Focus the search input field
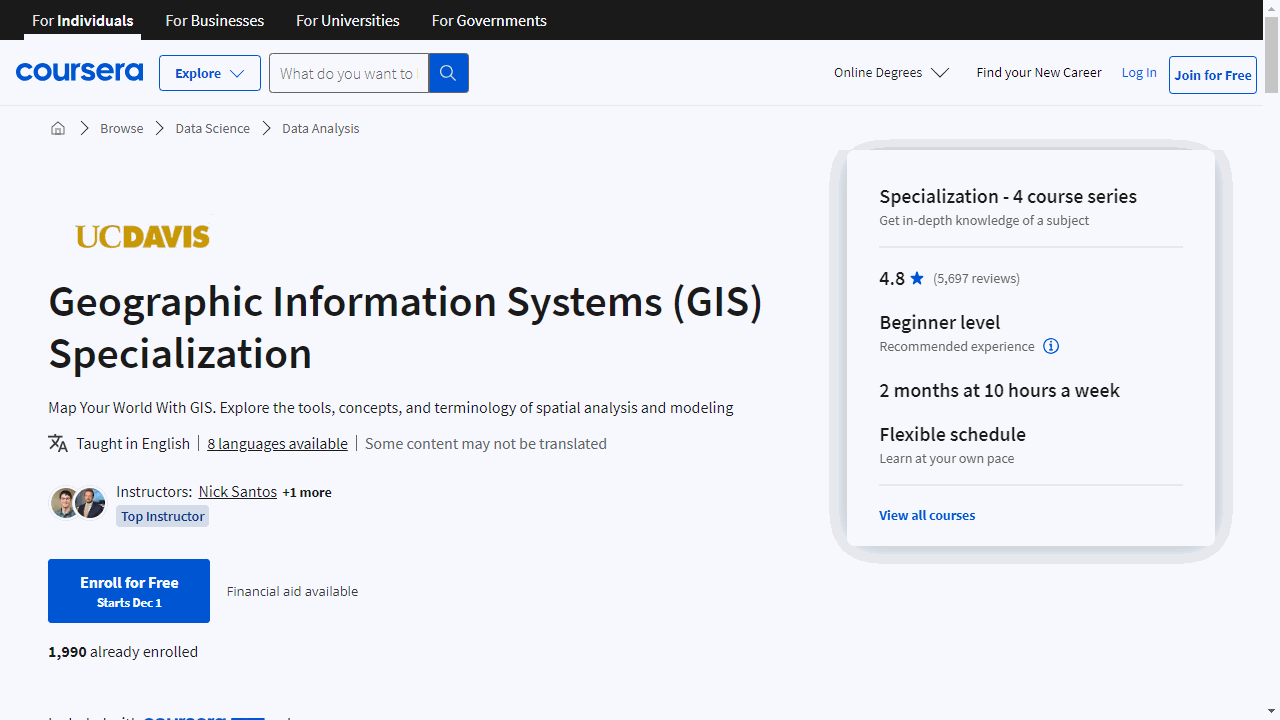Image resolution: width=1280 pixels, height=720 pixels. click(x=349, y=73)
